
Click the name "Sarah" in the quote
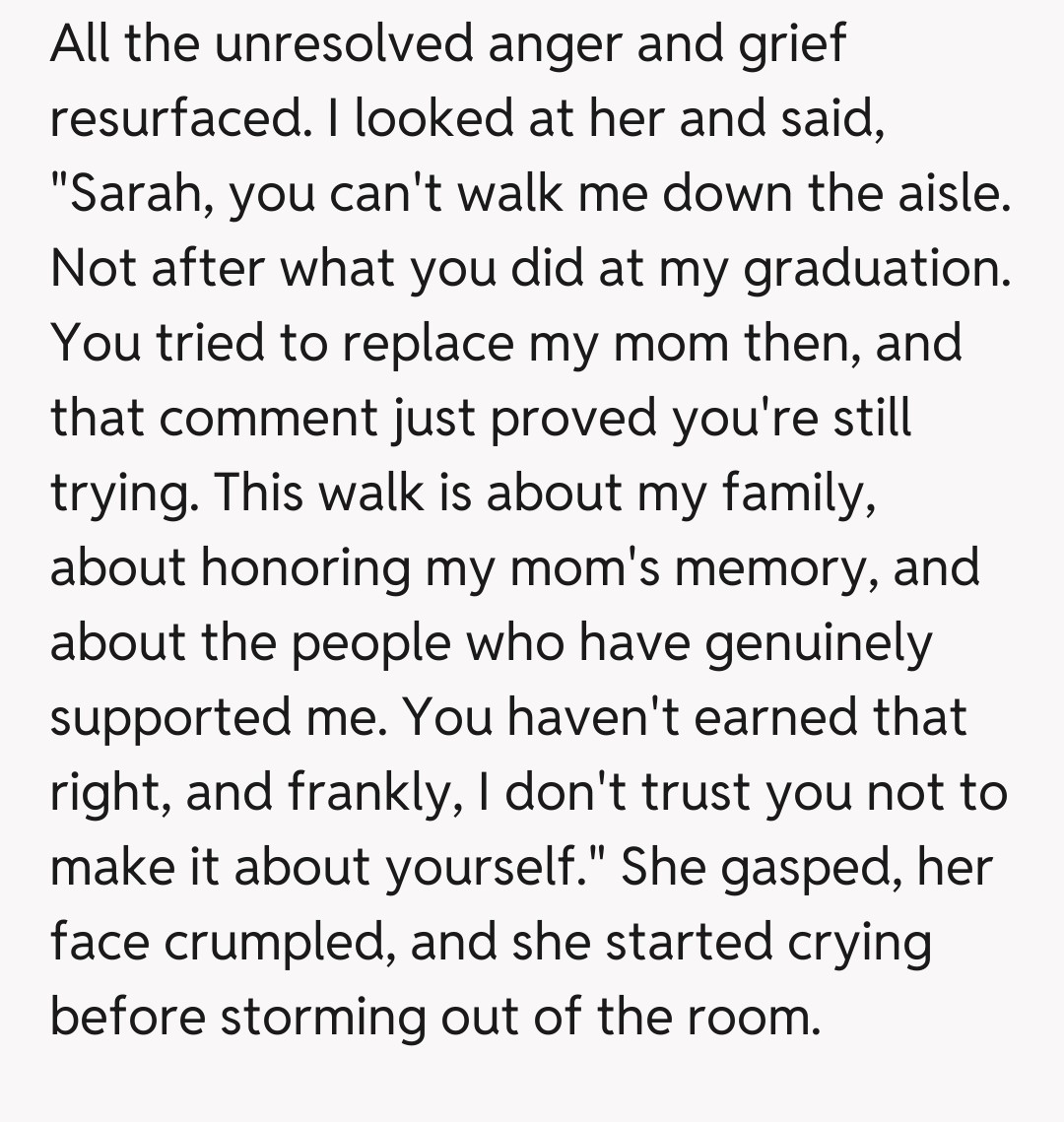[x=139, y=194]
